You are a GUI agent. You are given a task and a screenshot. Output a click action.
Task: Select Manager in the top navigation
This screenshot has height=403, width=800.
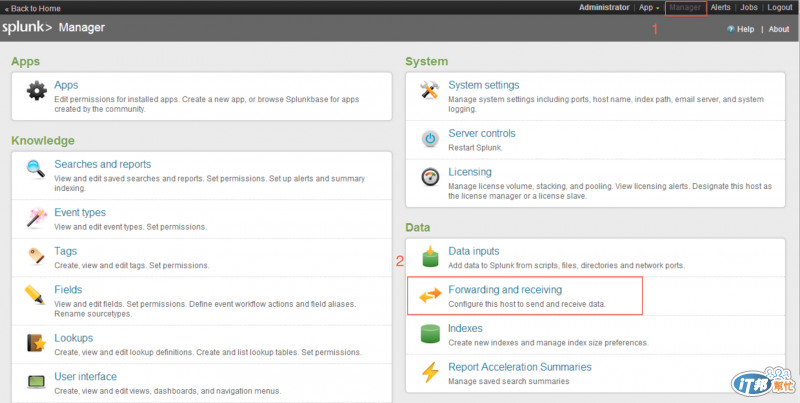click(685, 8)
